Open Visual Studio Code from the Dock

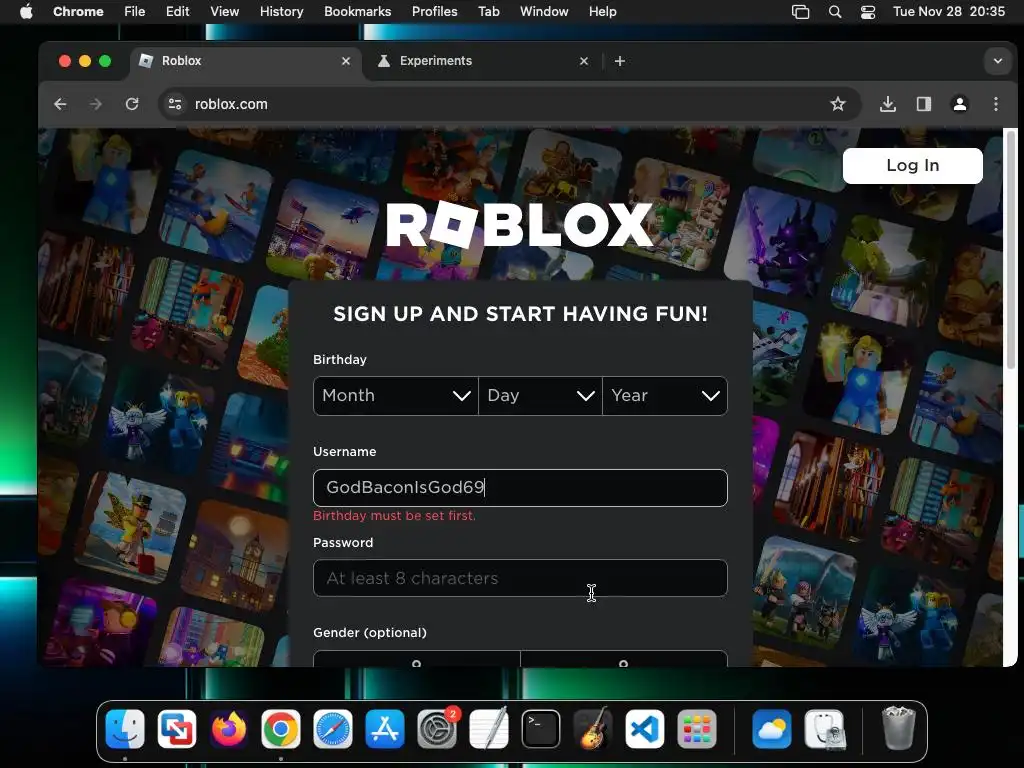coord(645,729)
